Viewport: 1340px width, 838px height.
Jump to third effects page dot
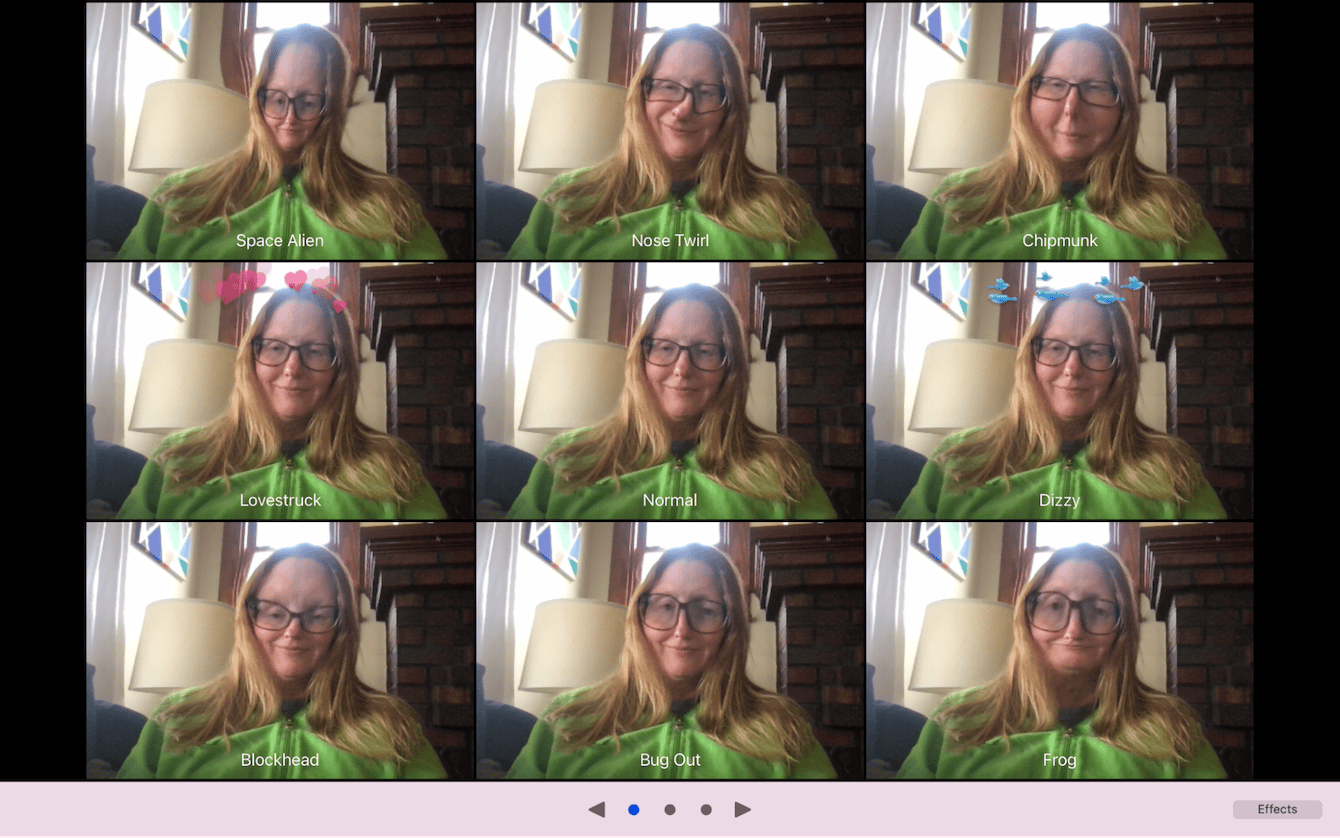pos(706,809)
